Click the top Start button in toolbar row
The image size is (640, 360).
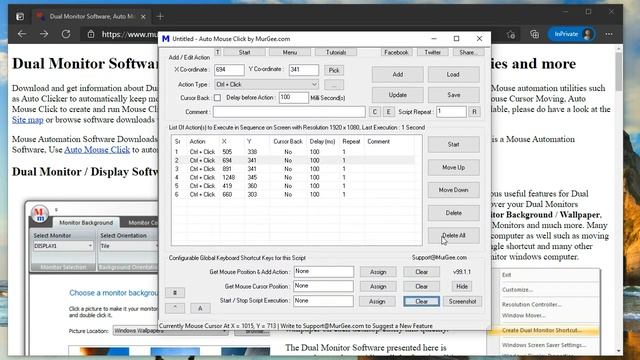pos(244,52)
